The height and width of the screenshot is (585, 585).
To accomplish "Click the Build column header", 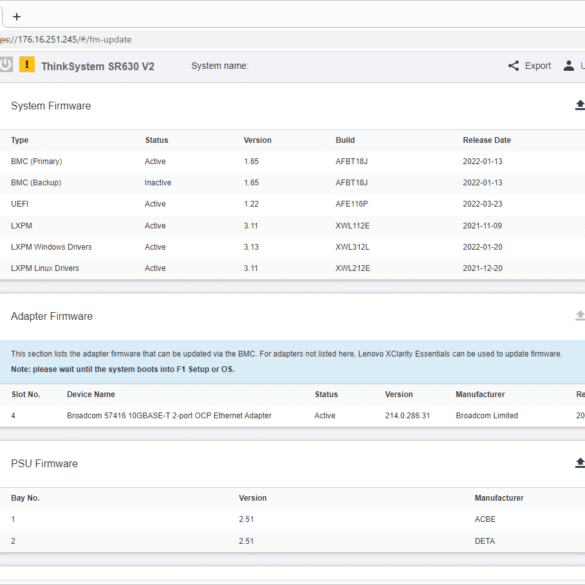I will point(345,140).
